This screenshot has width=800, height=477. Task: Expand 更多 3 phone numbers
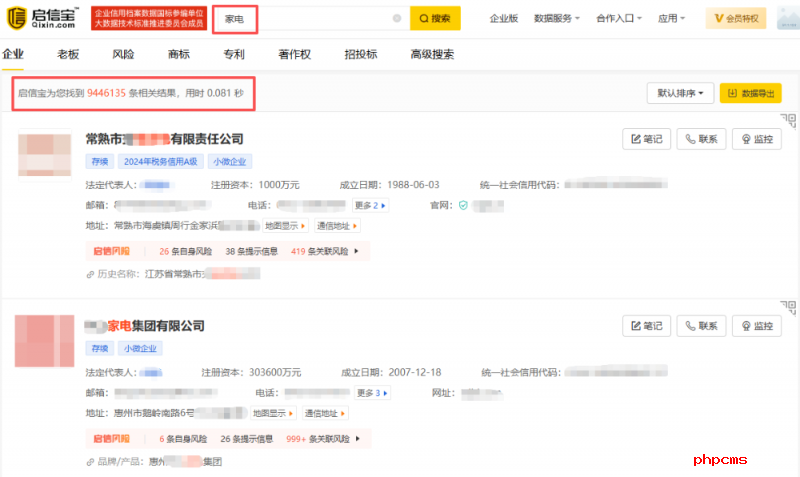coord(372,393)
